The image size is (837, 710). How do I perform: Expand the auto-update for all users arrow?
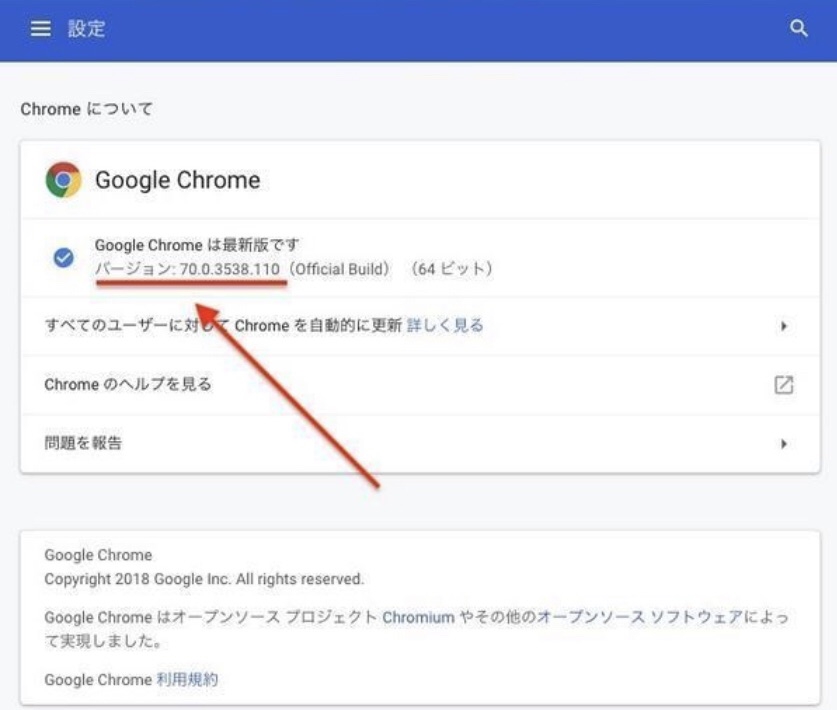click(x=784, y=326)
